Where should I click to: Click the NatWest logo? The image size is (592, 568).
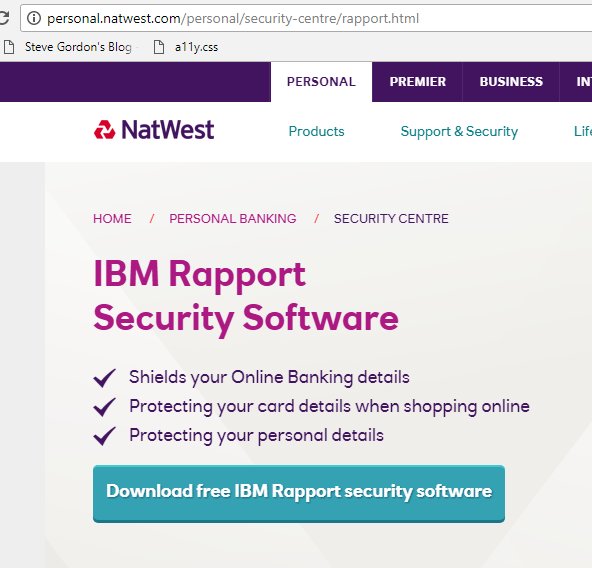(154, 130)
